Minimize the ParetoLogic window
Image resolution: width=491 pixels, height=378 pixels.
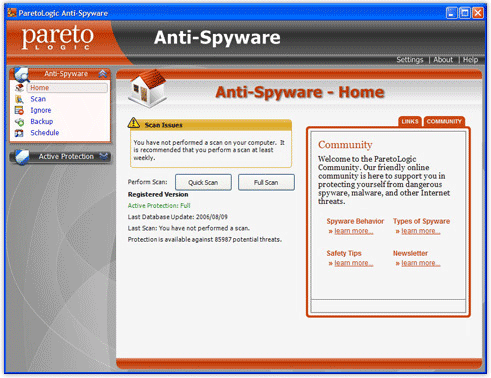451,13
